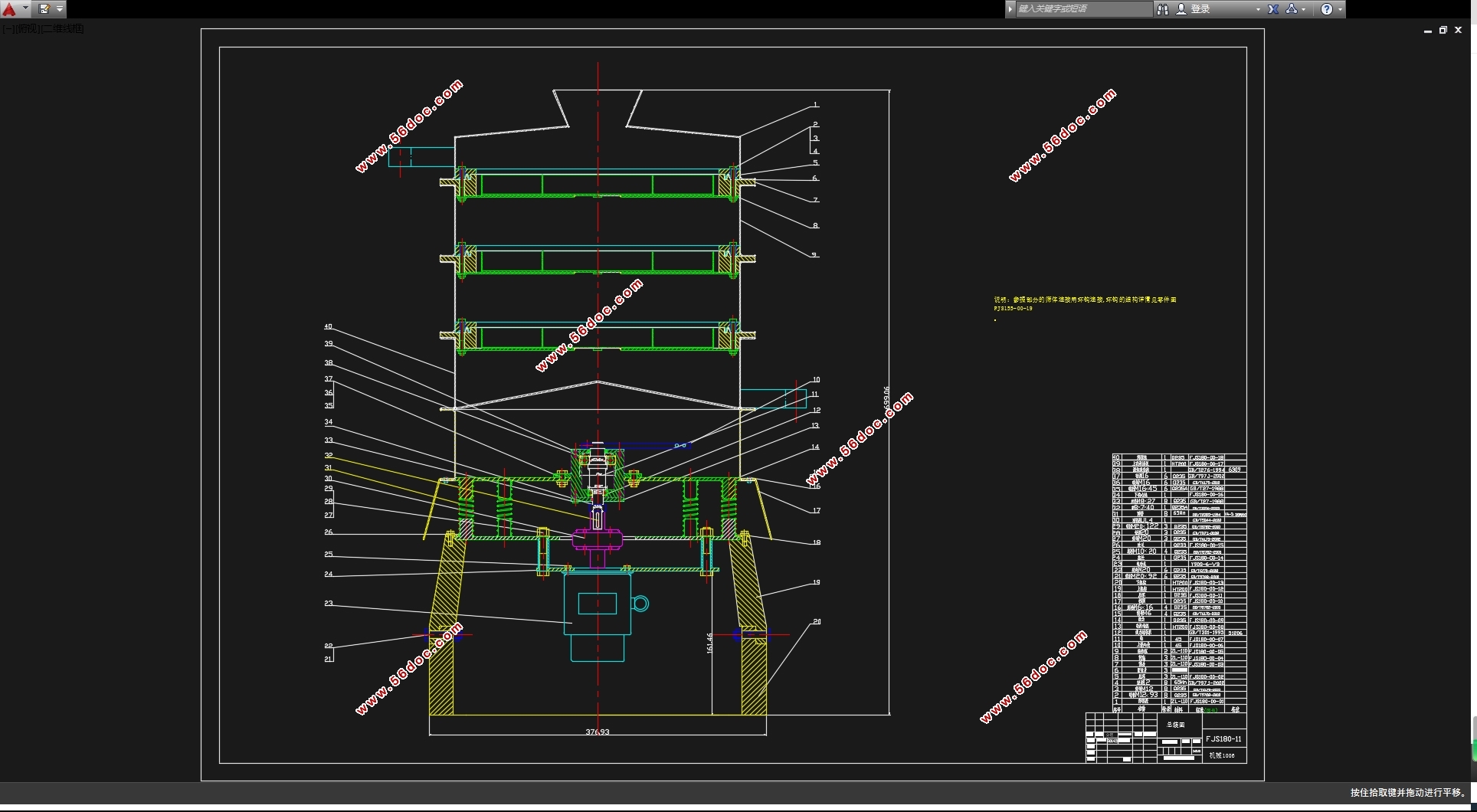Click the binoculars search icon
The height and width of the screenshot is (812, 1477).
(x=1163, y=9)
